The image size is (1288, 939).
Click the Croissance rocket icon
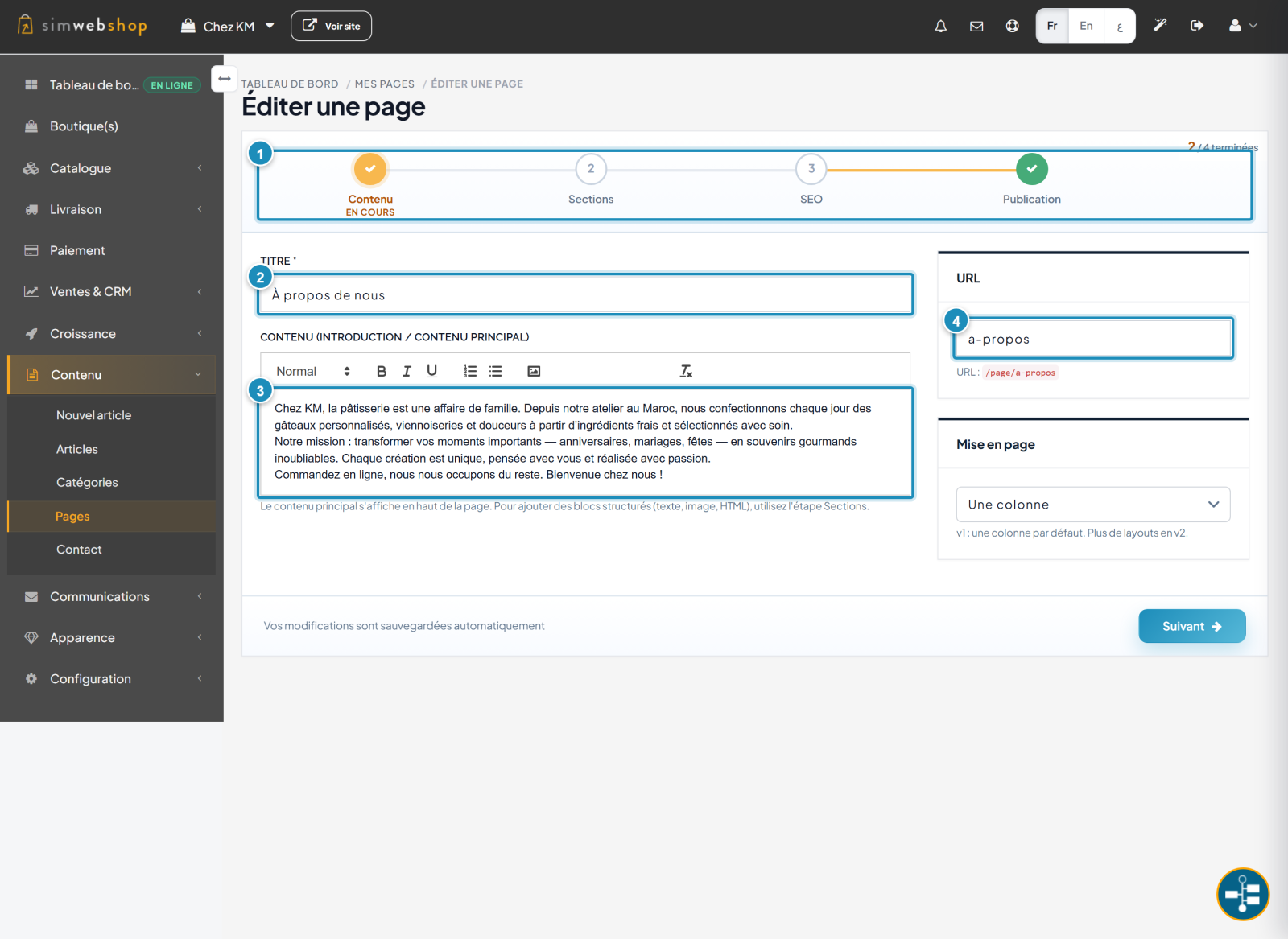[x=31, y=333]
